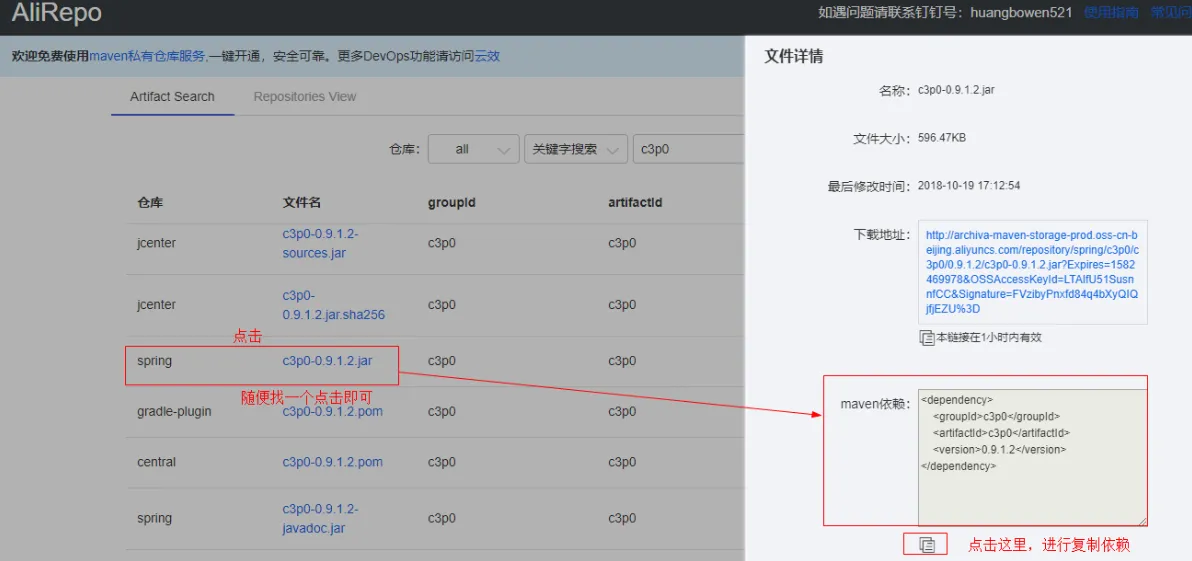Open c3p0-0.9.1.2.pom in gradle-plugin row

tap(332, 411)
